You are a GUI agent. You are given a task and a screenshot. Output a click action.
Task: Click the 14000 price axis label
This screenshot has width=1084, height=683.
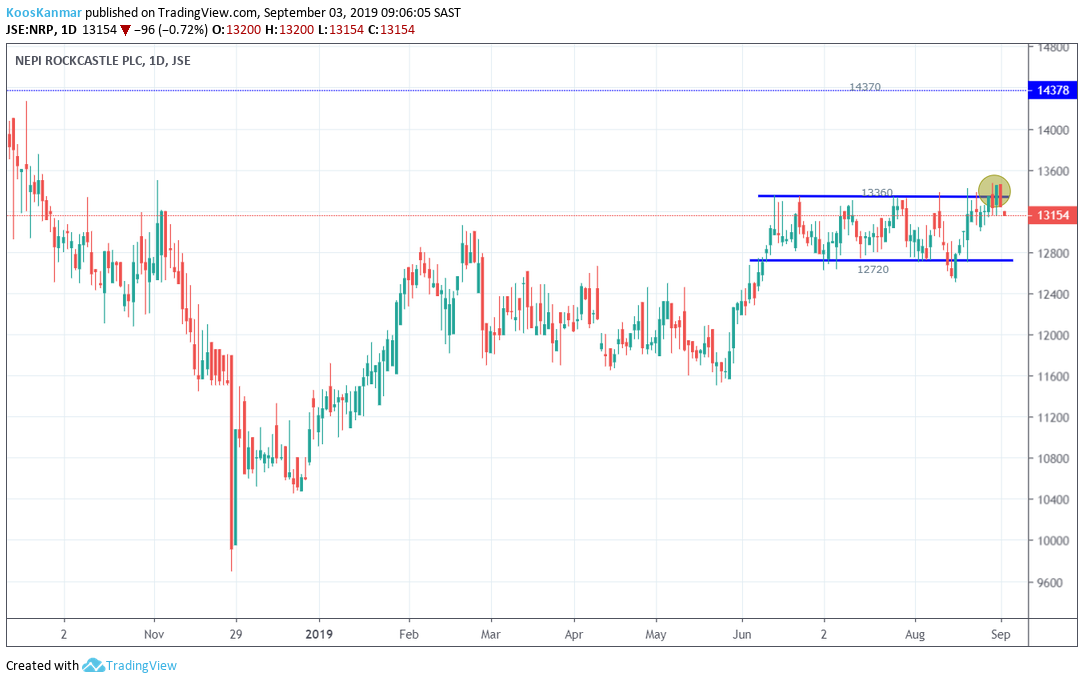point(1052,130)
